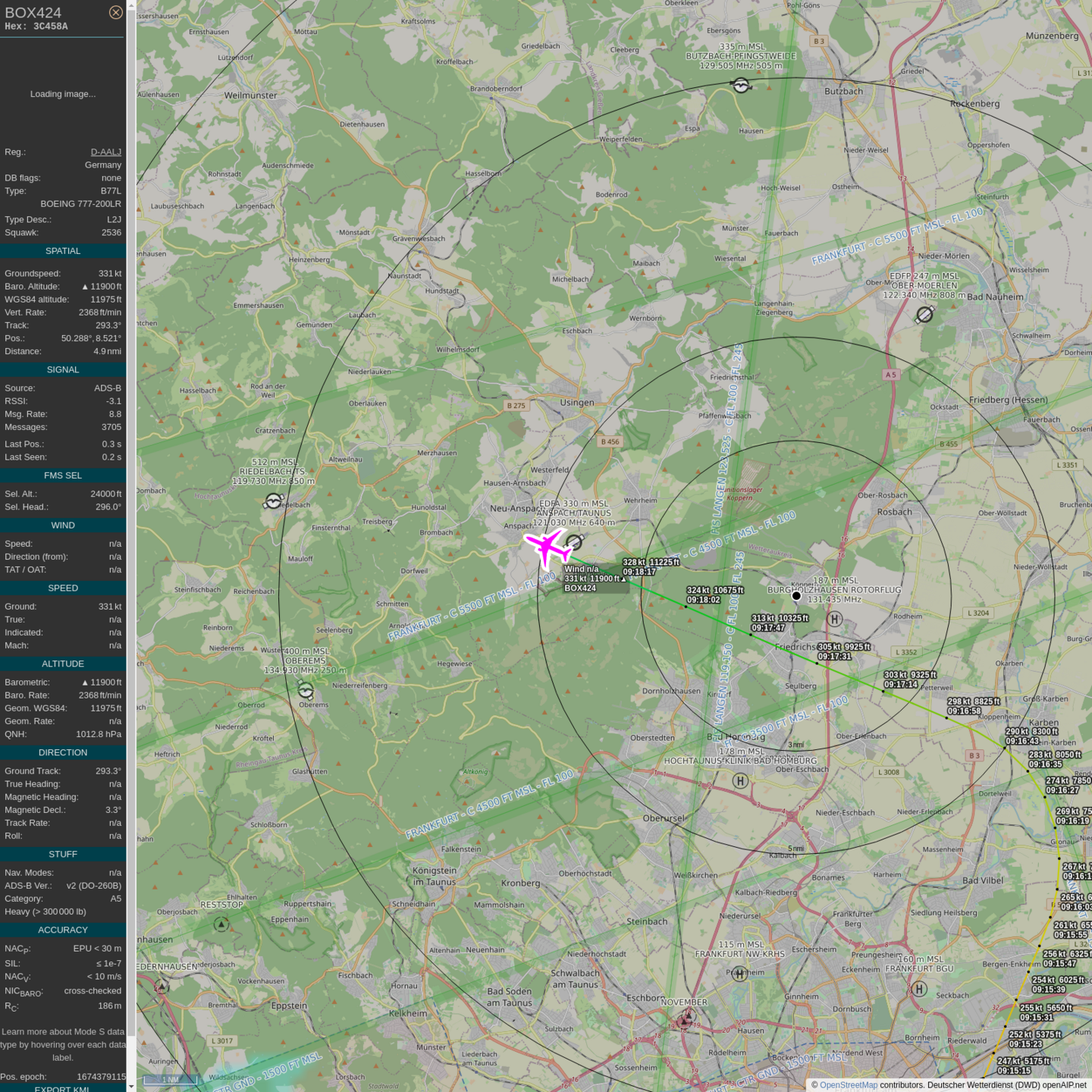Click the Ober-Moerlen EDFP airfield icon
The image size is (1092, 1092).
point(924,314)
